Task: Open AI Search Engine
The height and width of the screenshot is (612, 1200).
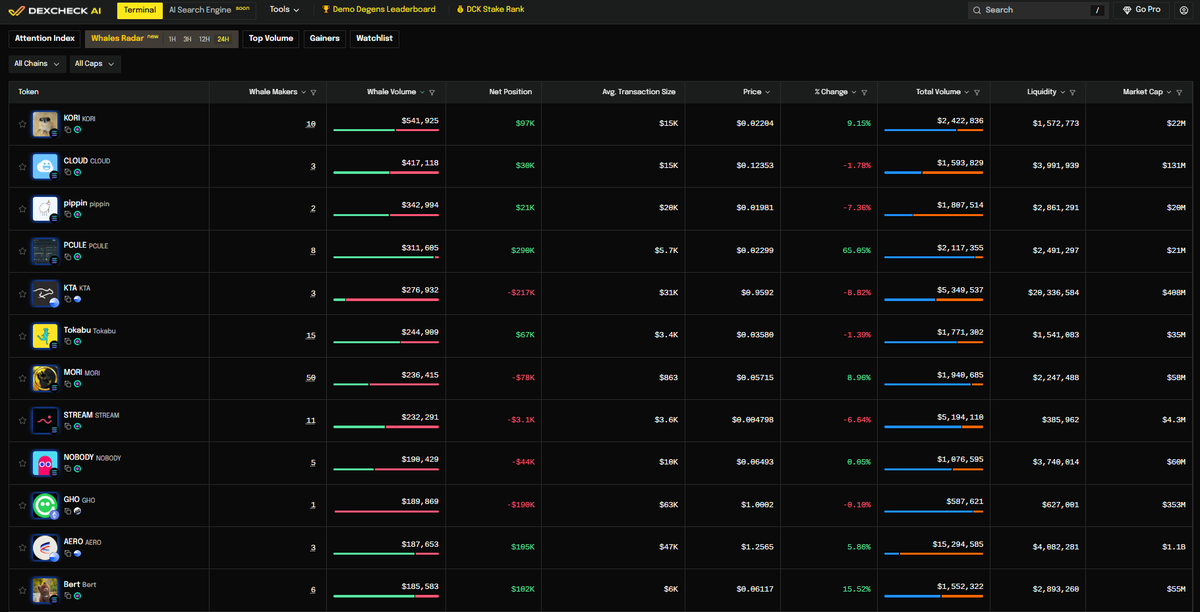Action: [x=209, y=10]
